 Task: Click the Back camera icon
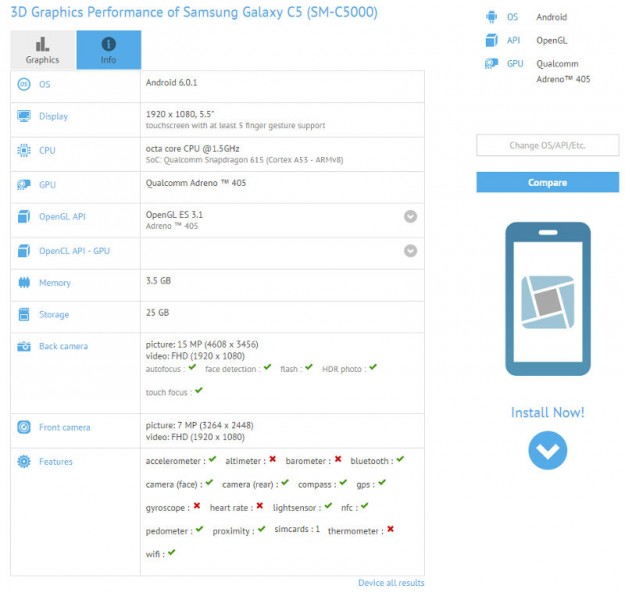tap(24, 347)
